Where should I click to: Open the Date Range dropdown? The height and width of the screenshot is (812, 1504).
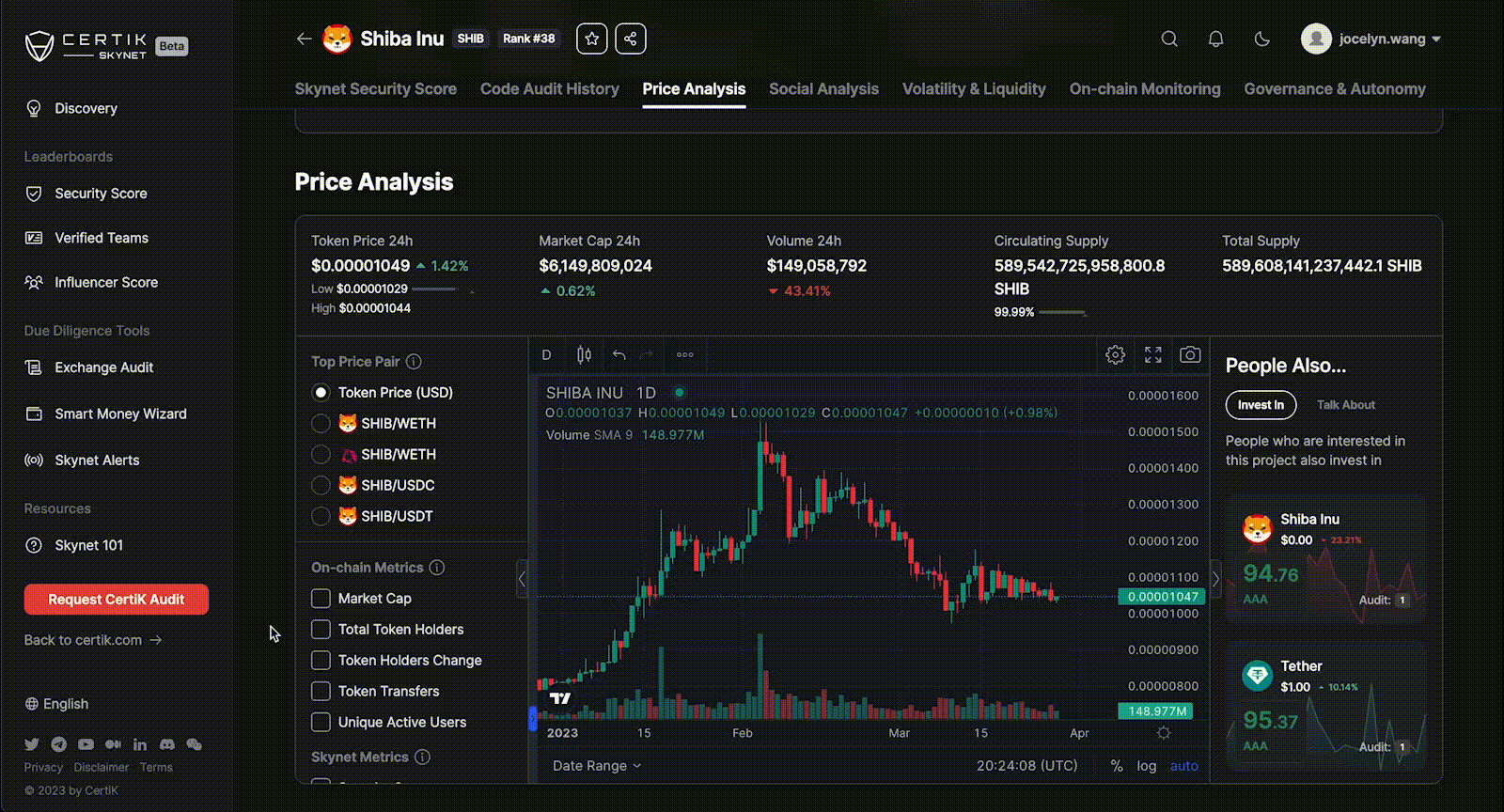596,765
